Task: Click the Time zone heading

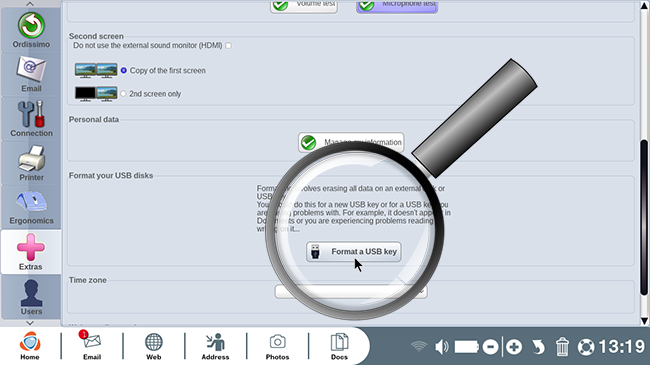Action: 87,280
